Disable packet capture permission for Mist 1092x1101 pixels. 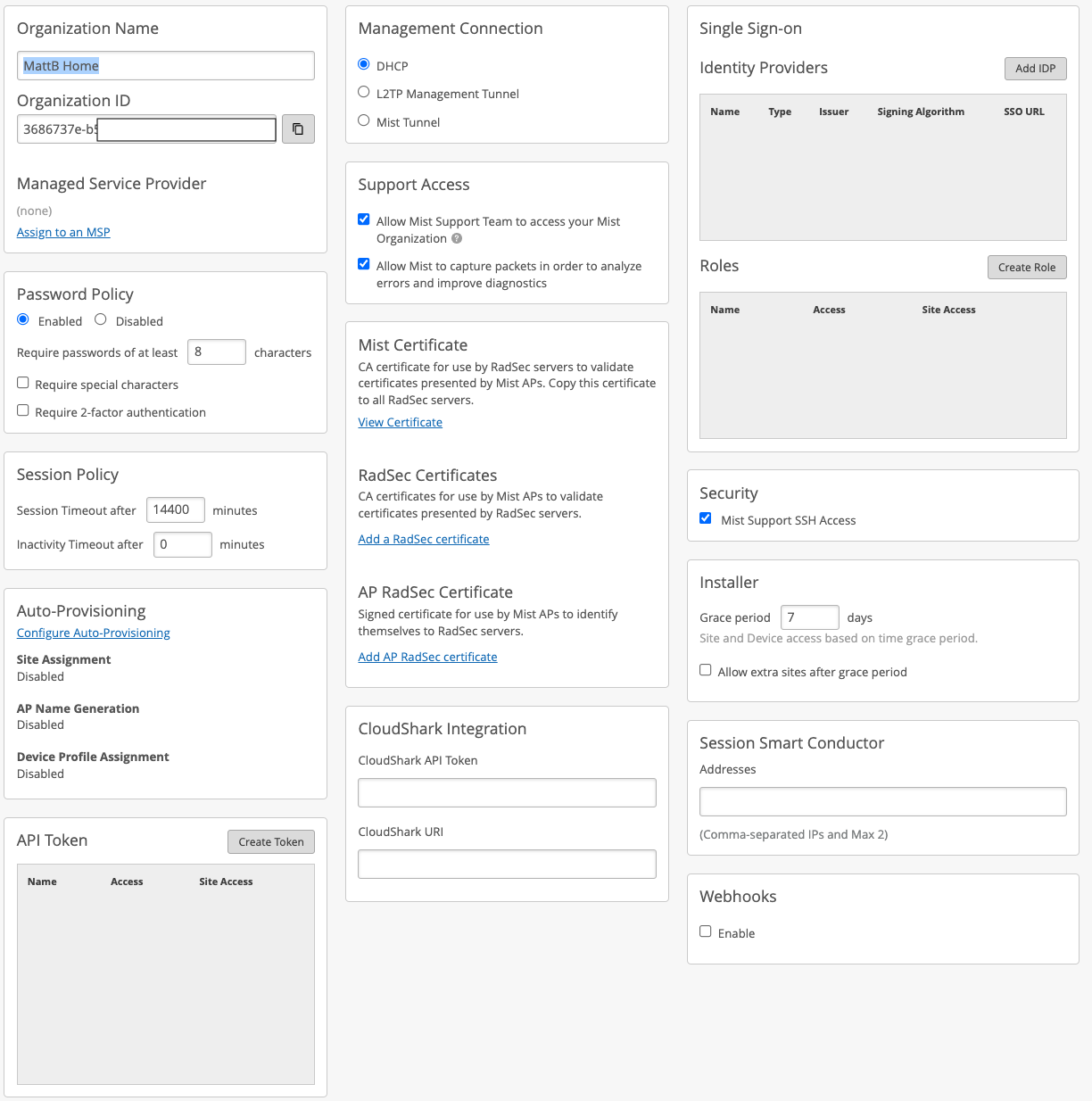tap(364, 264)
